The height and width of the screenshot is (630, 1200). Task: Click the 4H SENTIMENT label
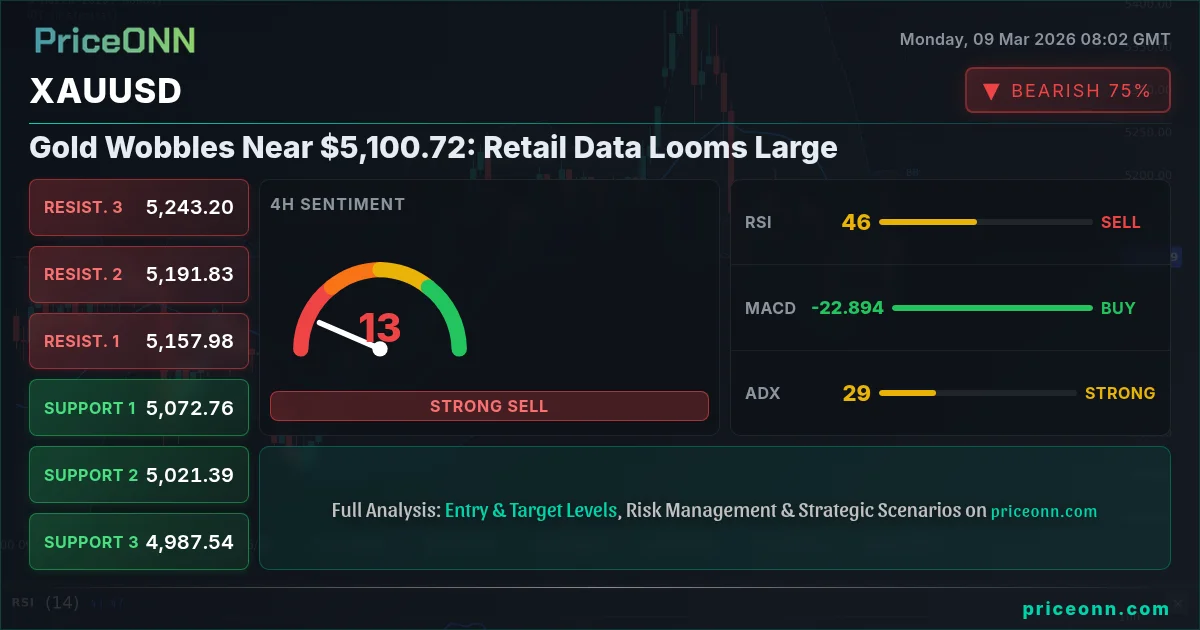tap(337, 204)
